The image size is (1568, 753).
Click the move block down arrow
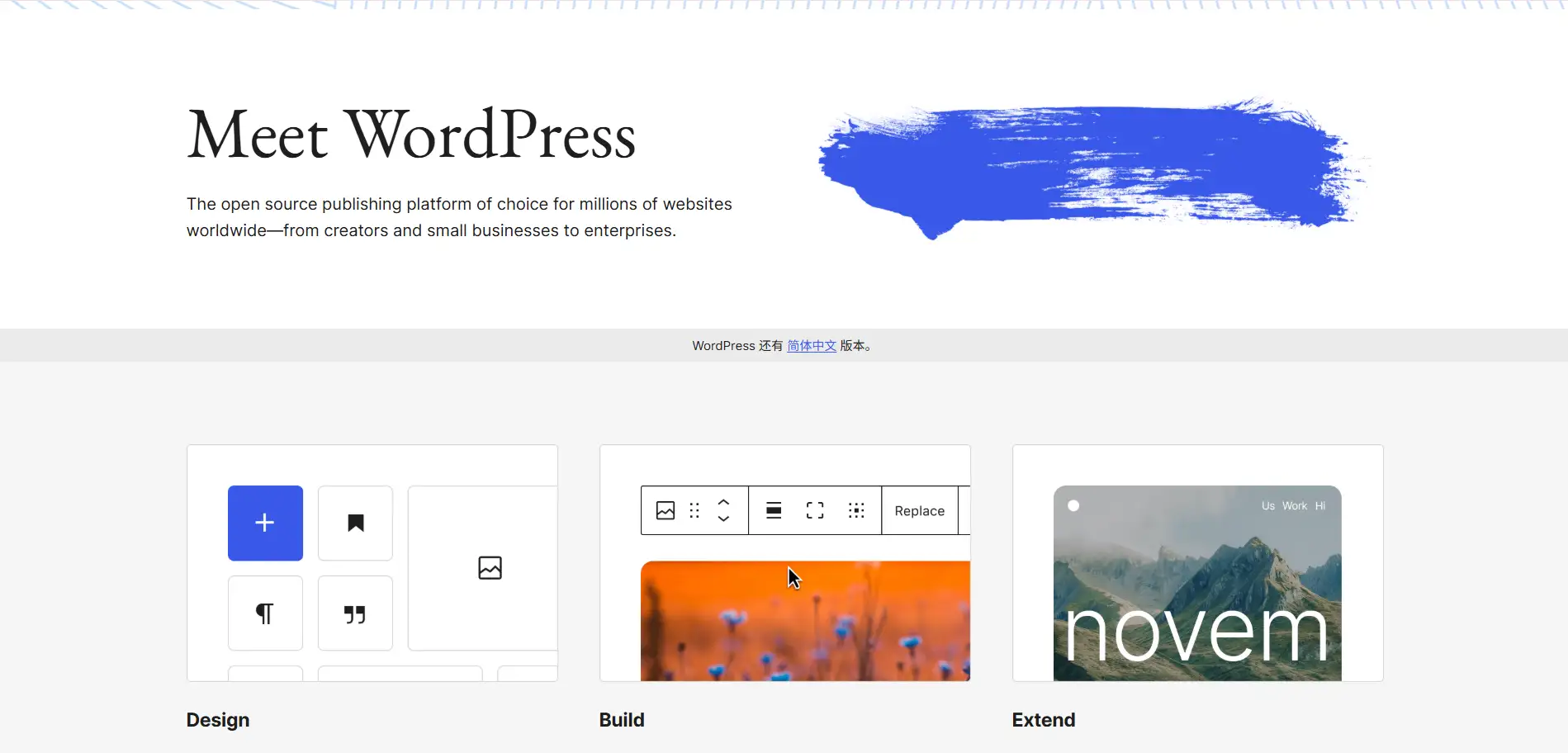[722, 519]
